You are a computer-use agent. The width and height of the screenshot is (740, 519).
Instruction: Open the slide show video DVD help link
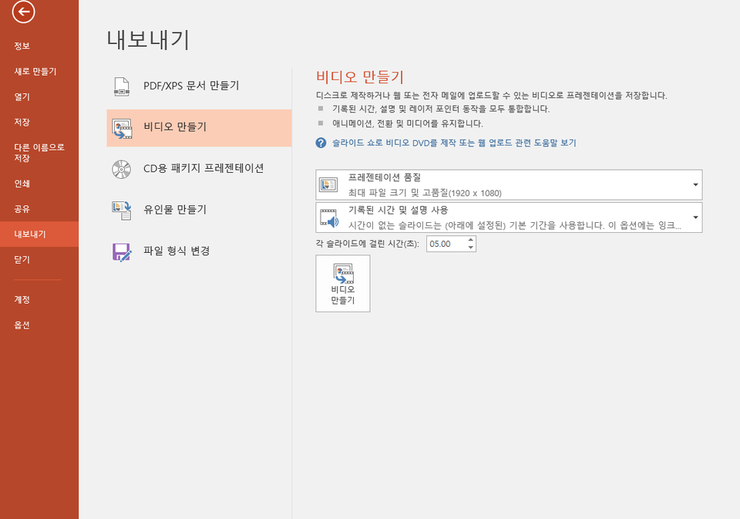[454, 142]
